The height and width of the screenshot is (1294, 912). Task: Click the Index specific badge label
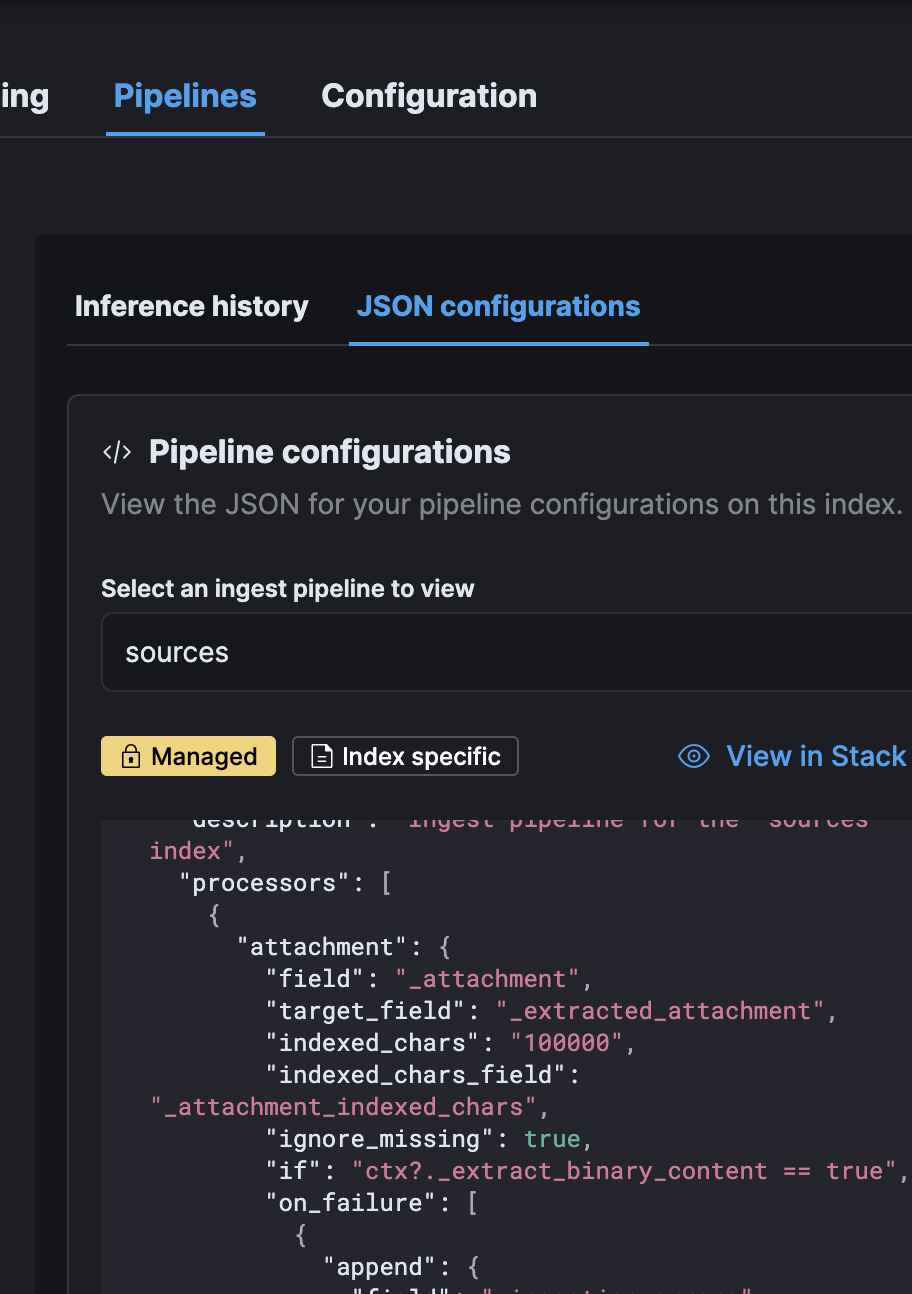[x=420, y=757]
